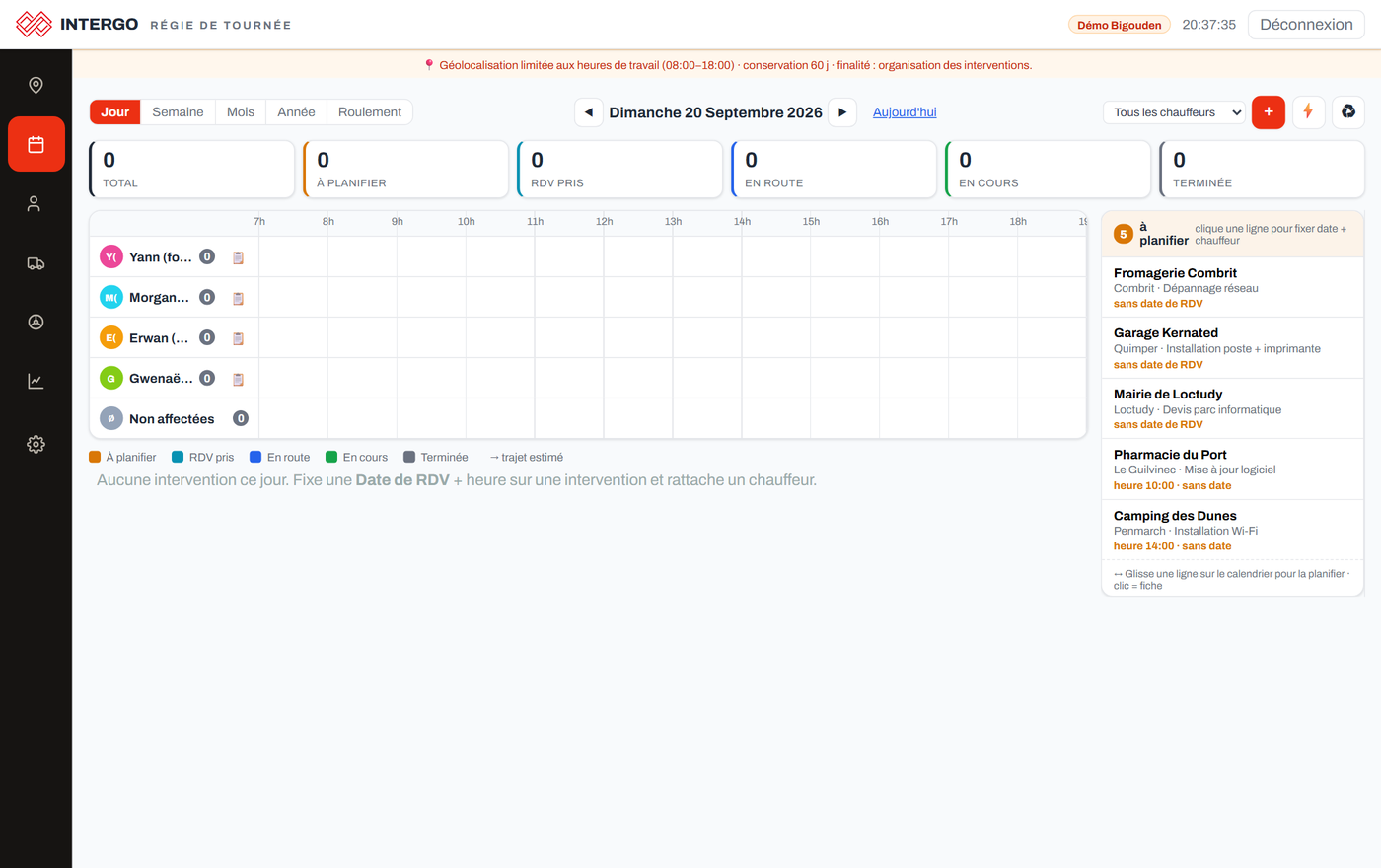Click the À planifier orange legend swatch

[95, 457]
